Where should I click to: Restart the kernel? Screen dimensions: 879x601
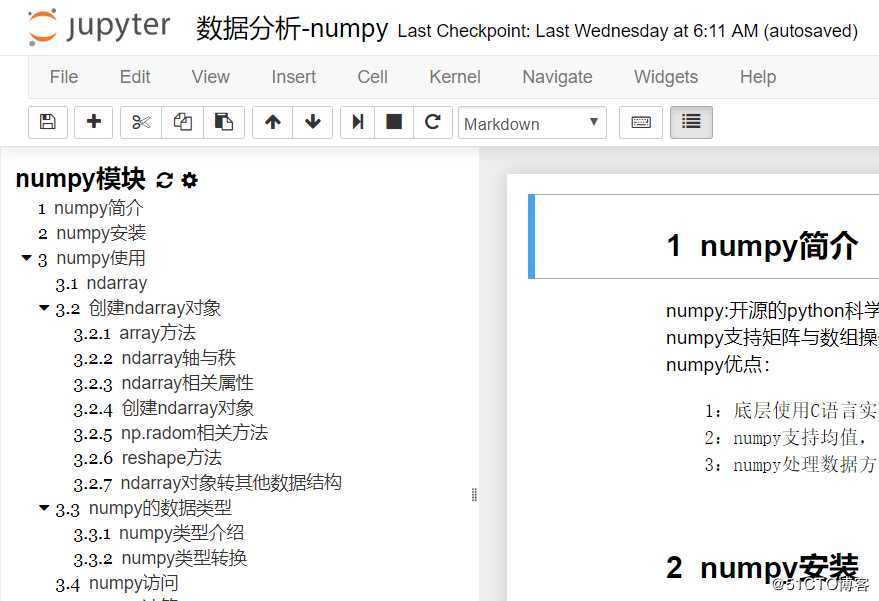click(x=432, y=122)
